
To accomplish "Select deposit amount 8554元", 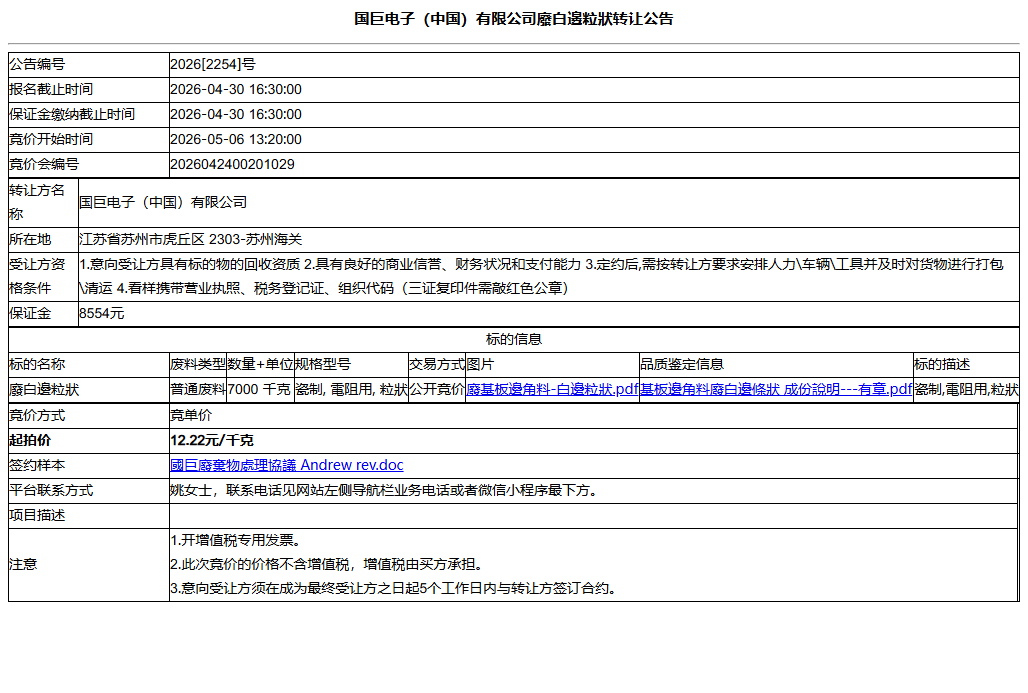I will tap(102, 313).
